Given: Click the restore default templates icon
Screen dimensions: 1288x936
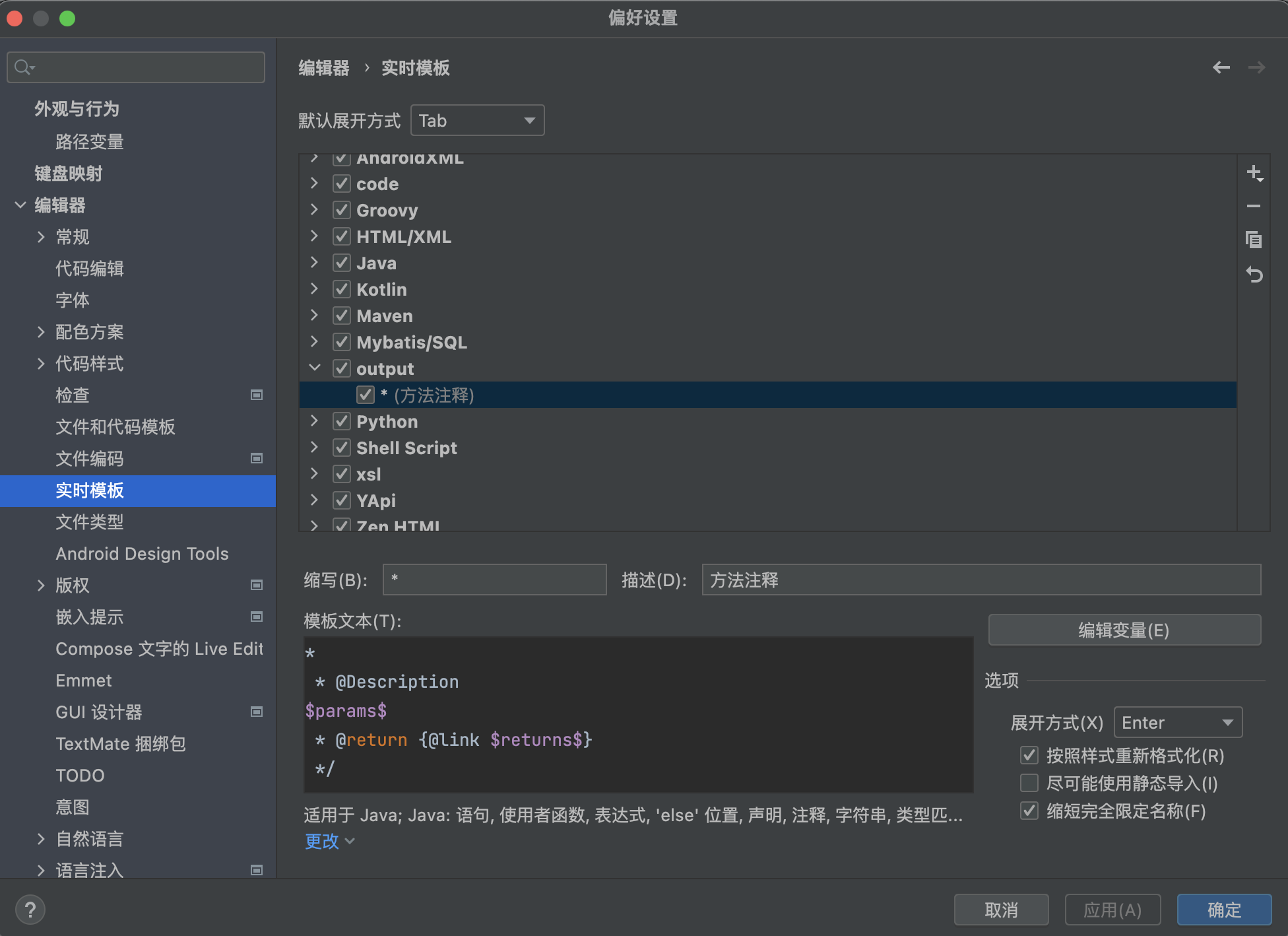Looking at the screenshot, I should pos(1256,274).
